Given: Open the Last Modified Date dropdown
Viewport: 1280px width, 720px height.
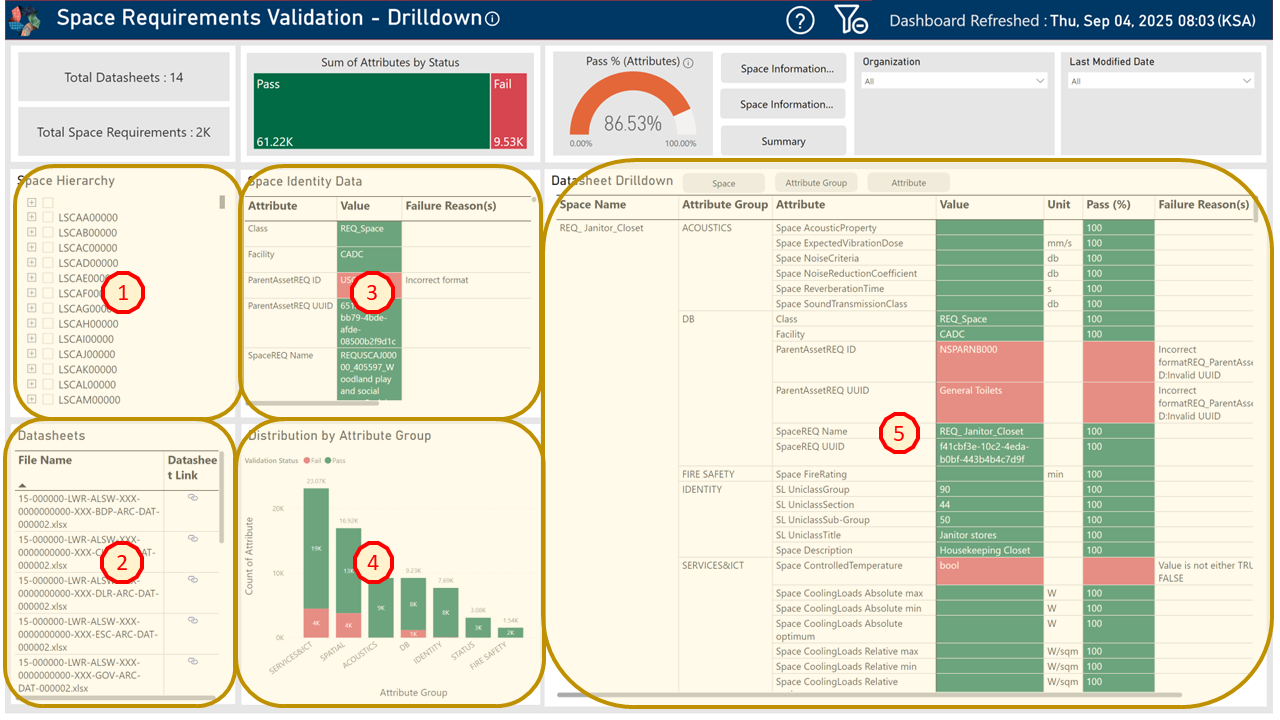Looking at the screenshot, I should 1160,81.
